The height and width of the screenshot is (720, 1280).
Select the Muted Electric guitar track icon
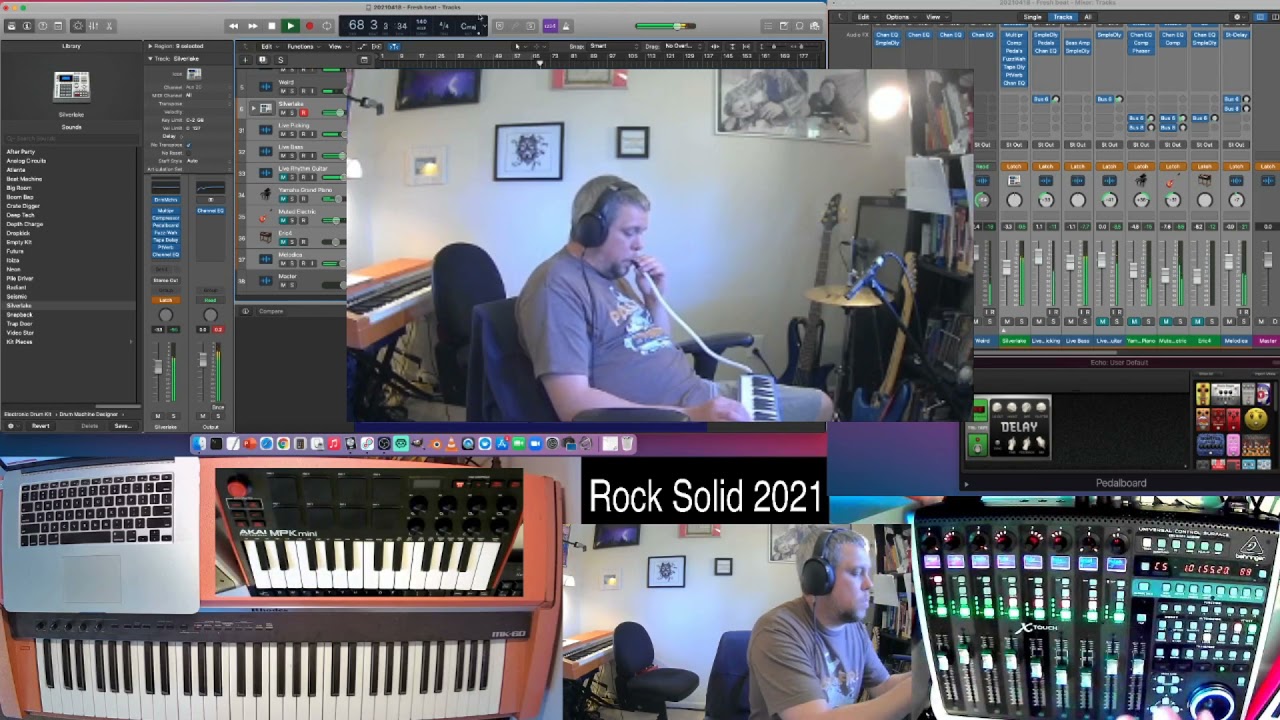pos(266,215)
